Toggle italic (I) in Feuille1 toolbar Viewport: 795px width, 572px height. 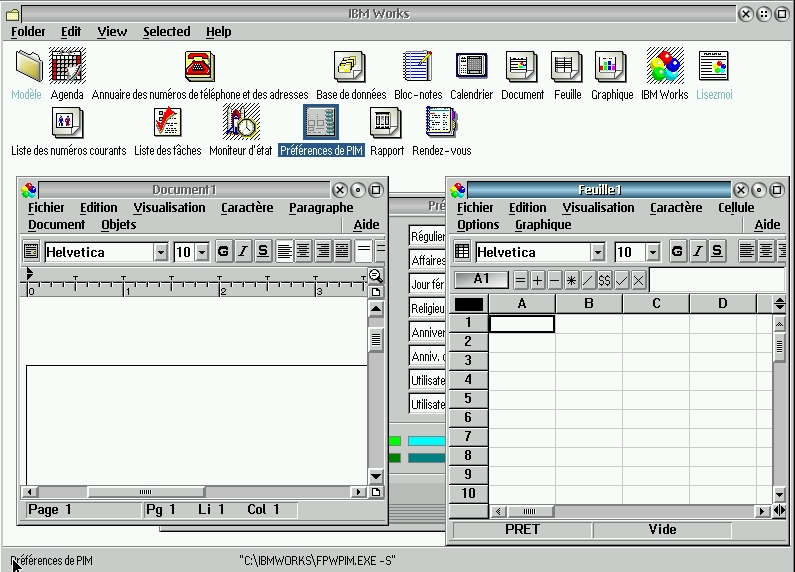point(697,252)
